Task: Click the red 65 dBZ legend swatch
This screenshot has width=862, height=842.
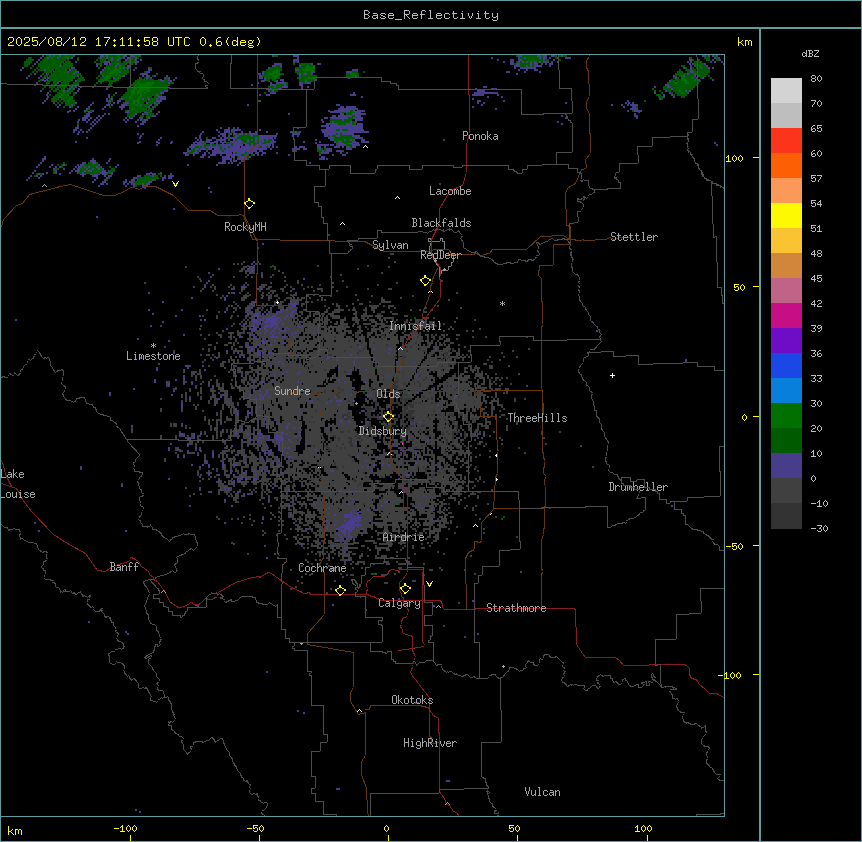Action: point(786,141)
